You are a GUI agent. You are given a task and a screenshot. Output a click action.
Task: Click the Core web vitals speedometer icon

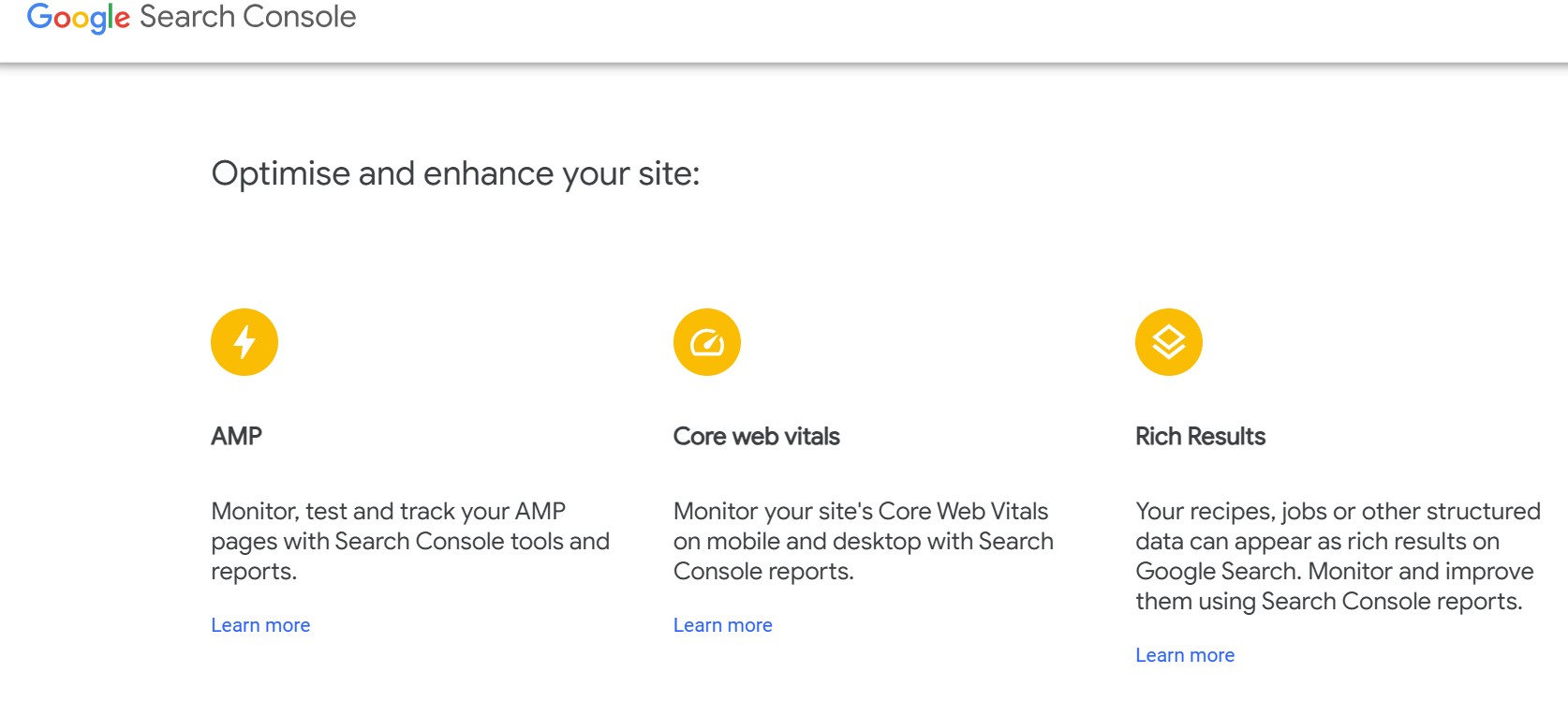click(x=707, y=342)
